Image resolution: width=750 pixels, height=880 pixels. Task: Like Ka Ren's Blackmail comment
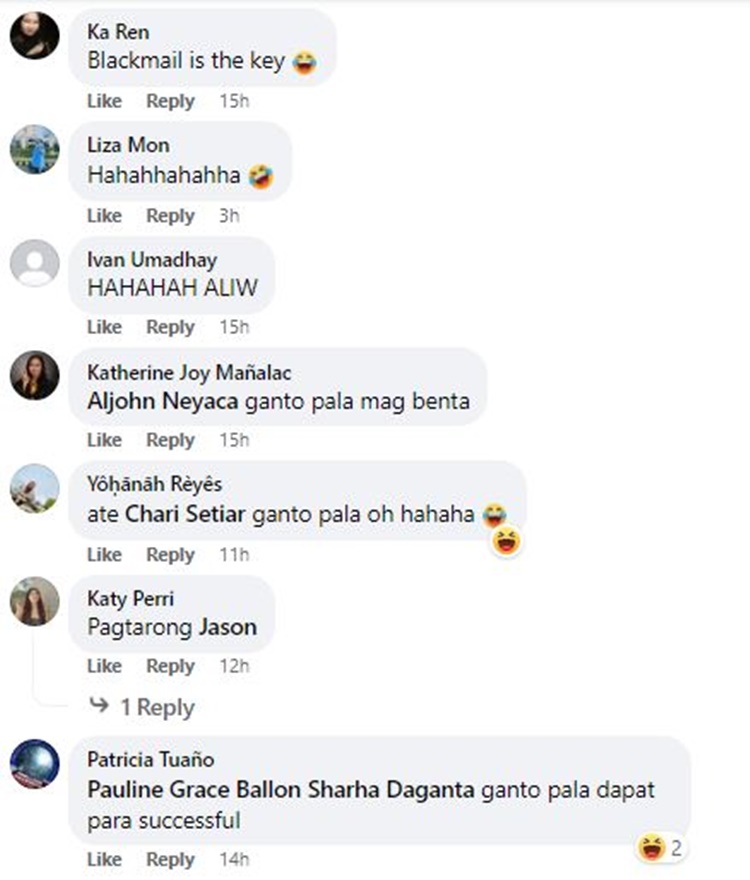pos(104,101)
